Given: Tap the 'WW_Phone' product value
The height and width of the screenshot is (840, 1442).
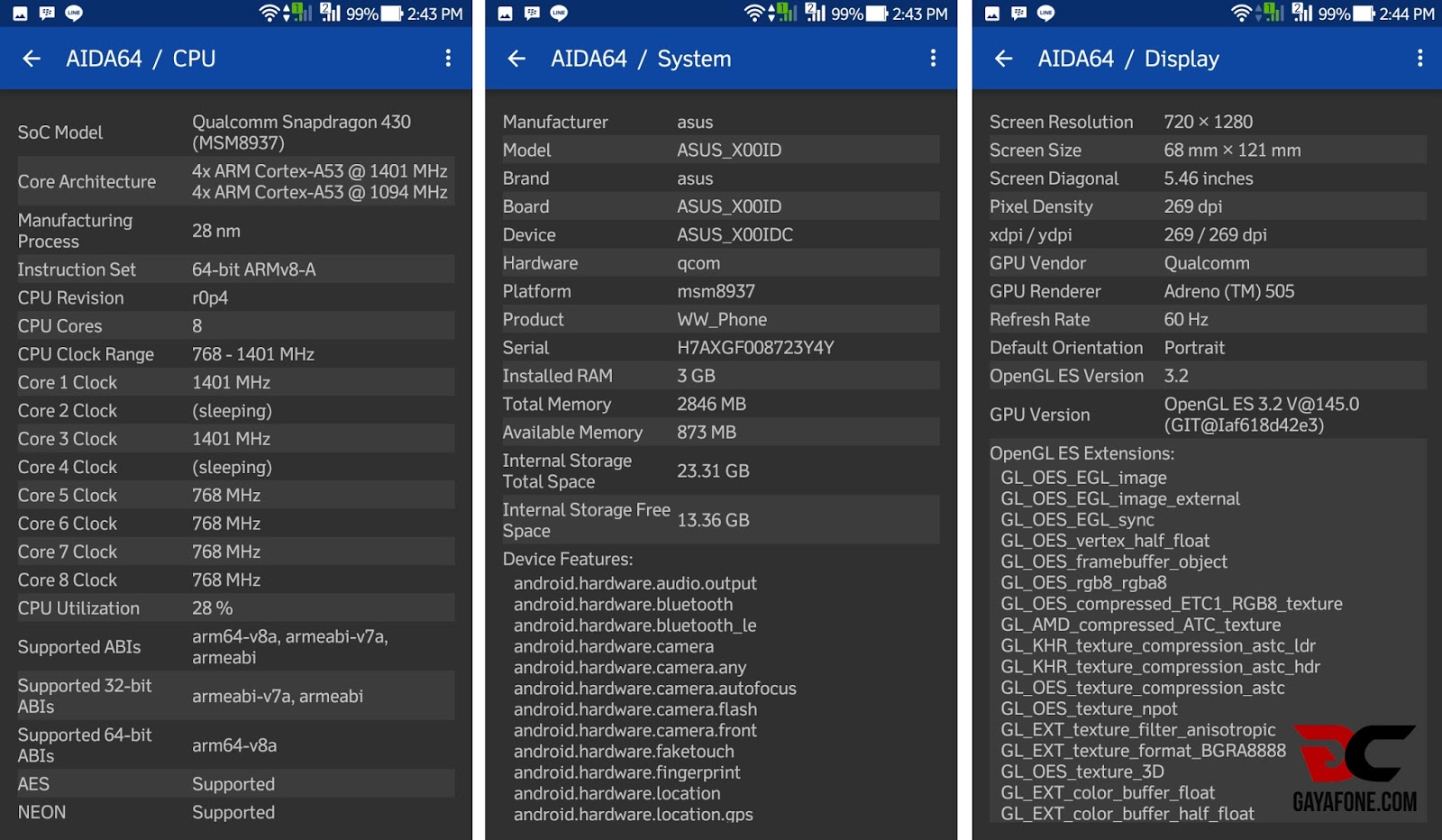Looking at the screenshot, I should tap(722, 319).
